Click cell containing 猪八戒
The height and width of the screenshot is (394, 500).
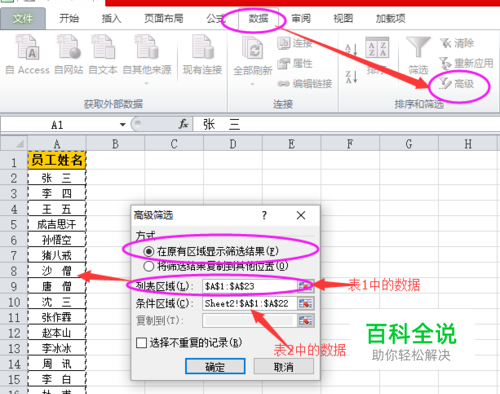tap(57, 255)
